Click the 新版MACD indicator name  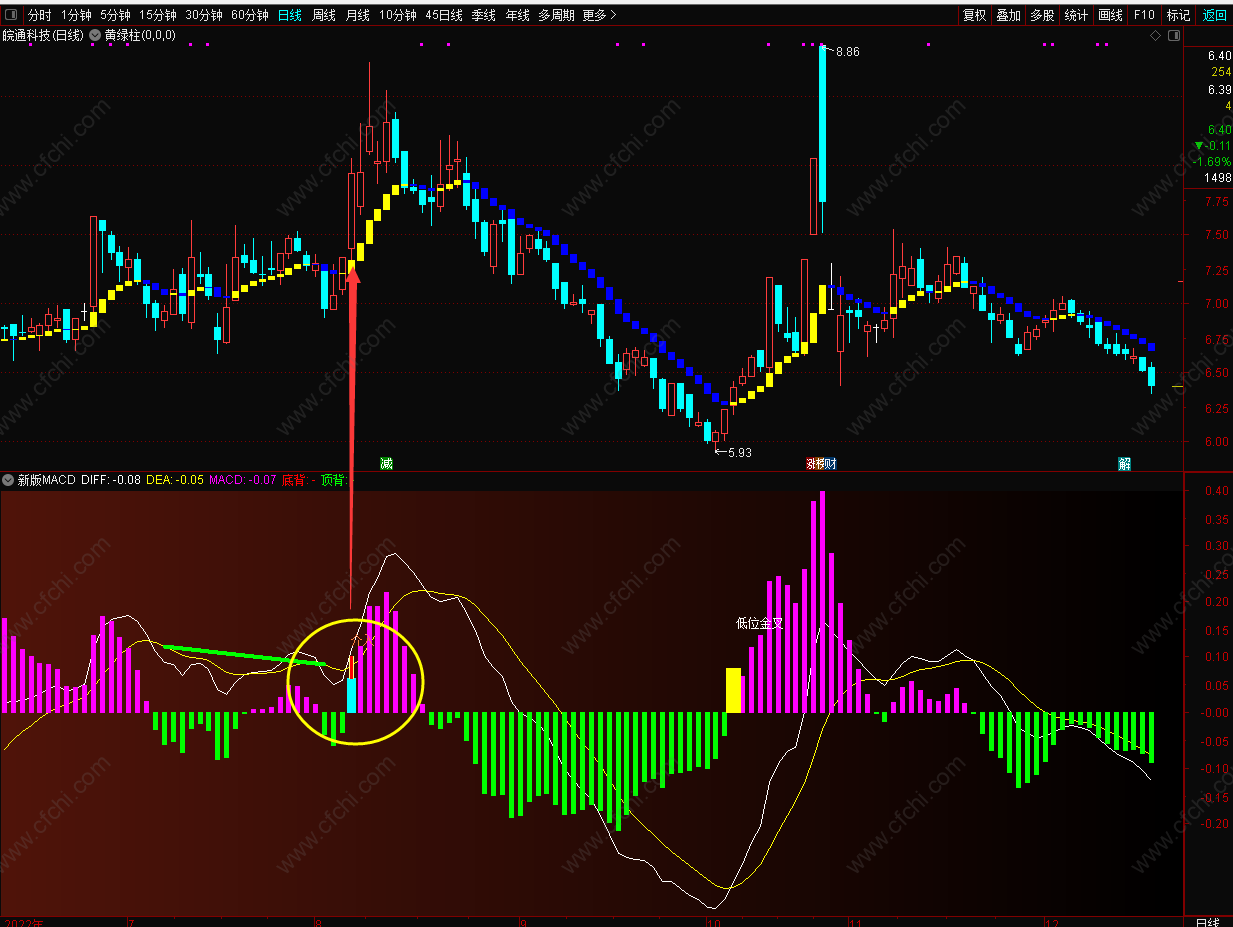tap(47, 480)
